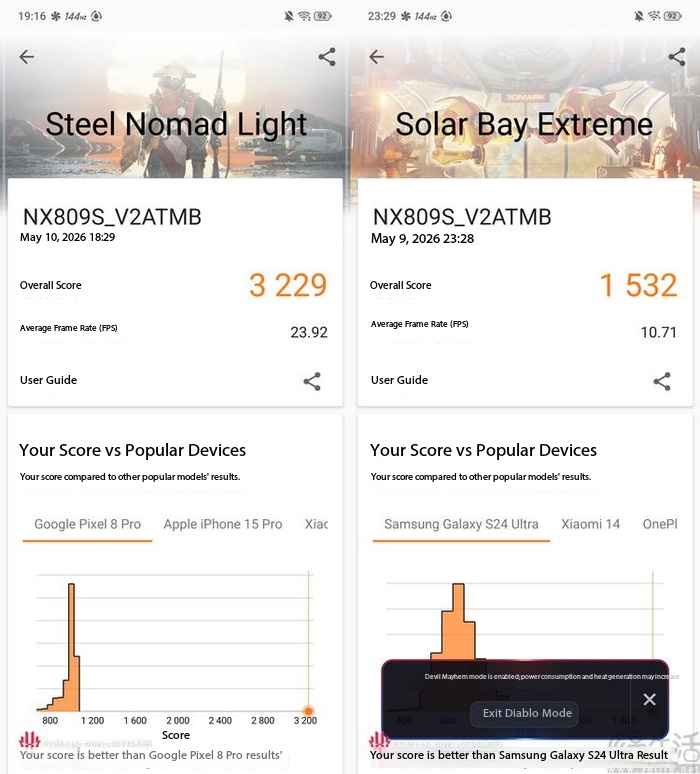Share the 1 532 score card
This screenshot has width=700, height=774.
point(662,381)
